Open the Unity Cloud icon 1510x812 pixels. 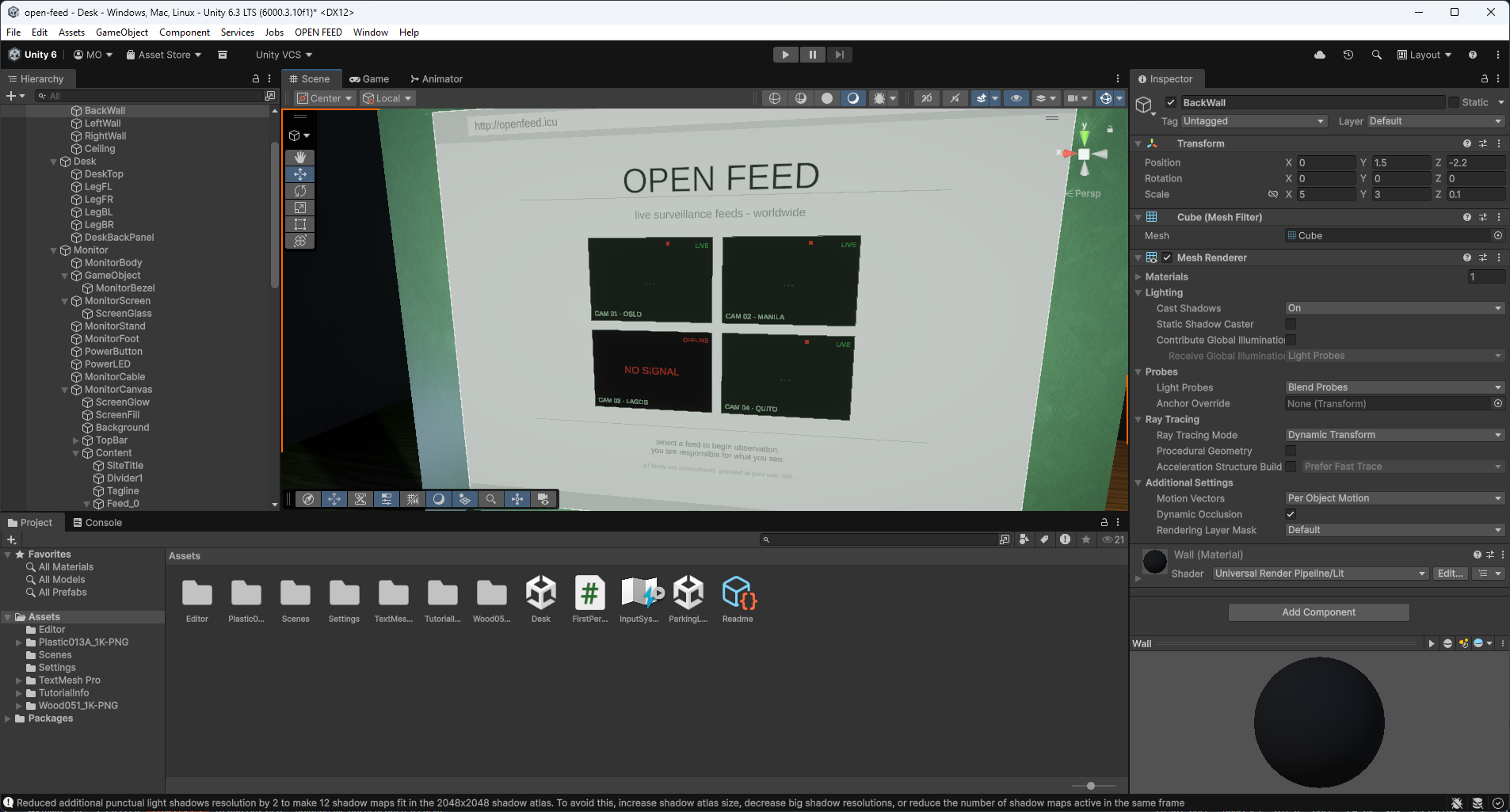pyautogui.click(x=1320, y=55)
